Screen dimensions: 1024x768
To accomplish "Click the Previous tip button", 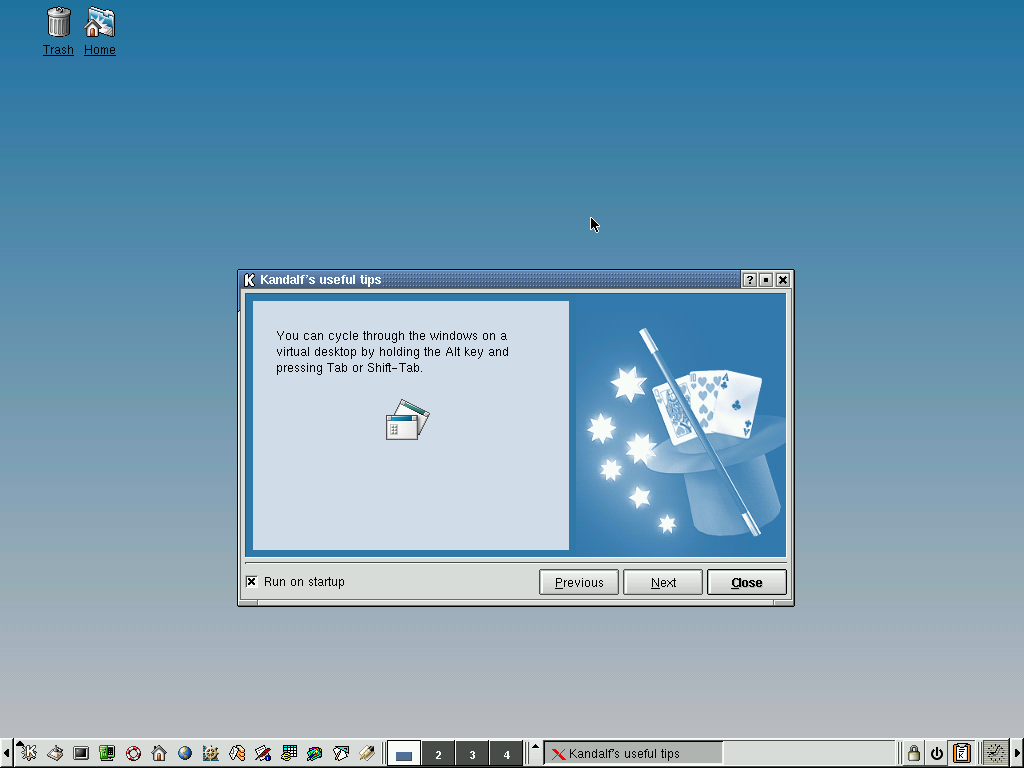I will pyautogui.click(x=579, y=582).
